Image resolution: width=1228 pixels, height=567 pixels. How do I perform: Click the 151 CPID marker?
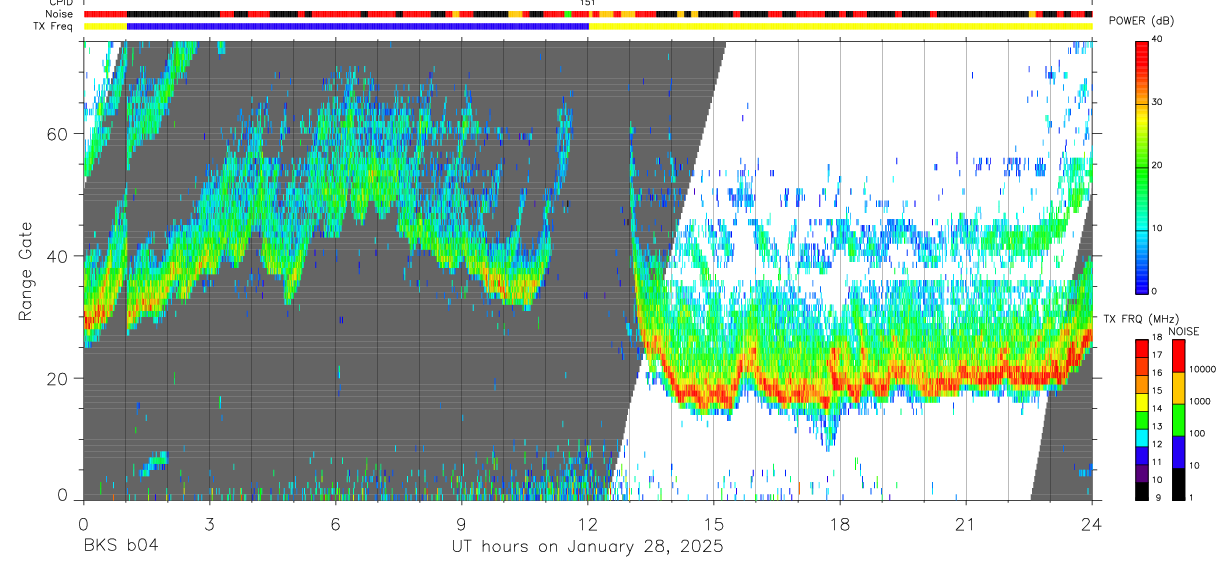[588, 4]
